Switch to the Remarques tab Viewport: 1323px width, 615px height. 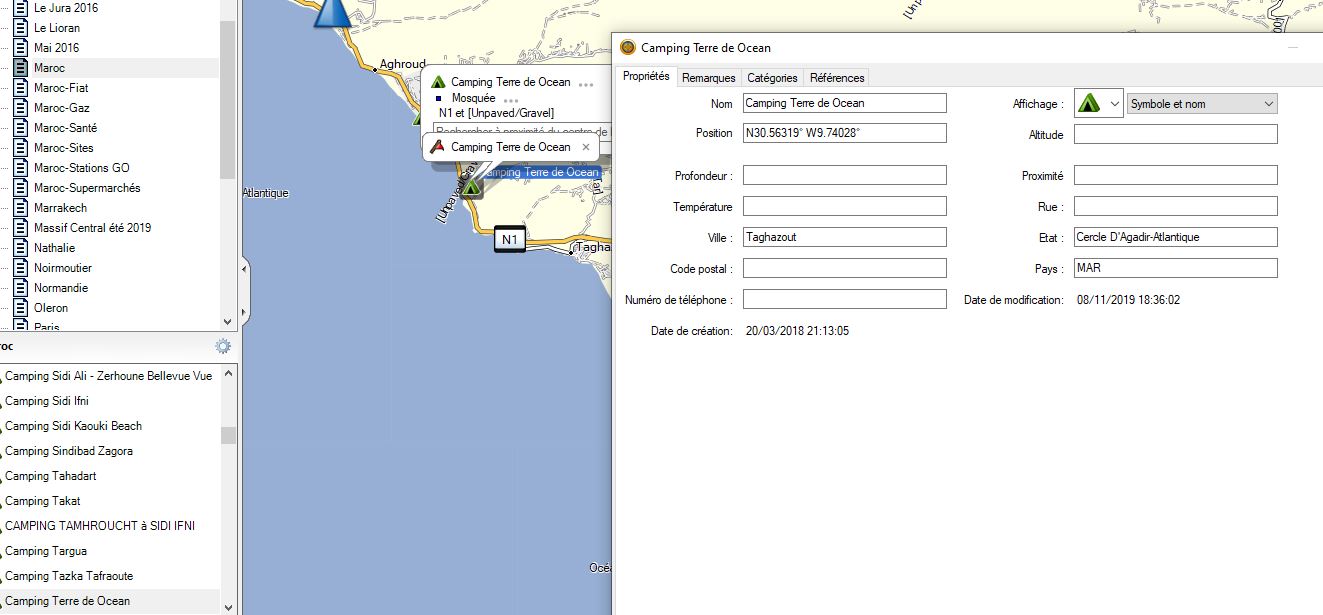coord(708,78)
